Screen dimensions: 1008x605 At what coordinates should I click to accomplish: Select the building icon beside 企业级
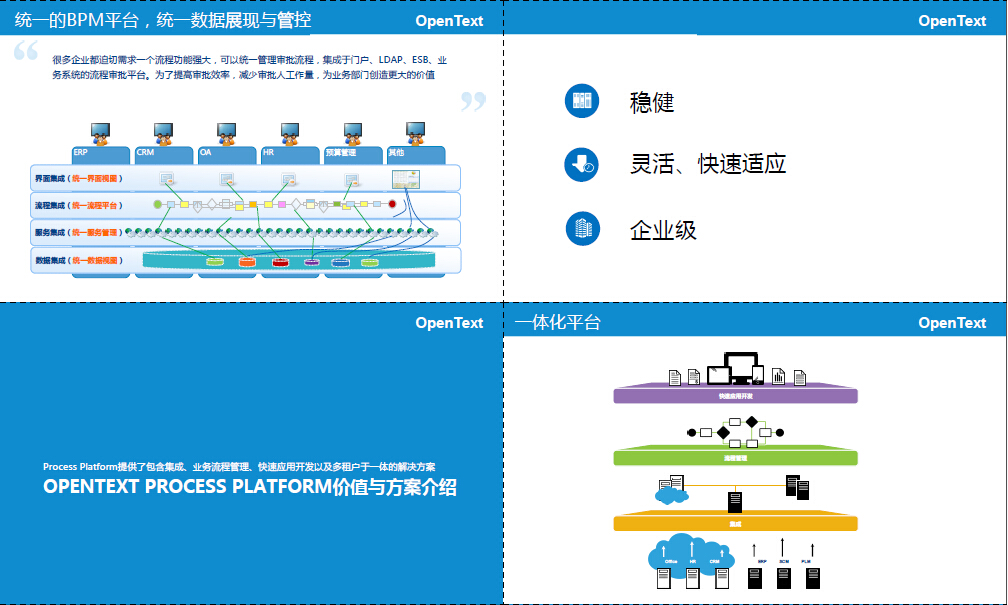click(583, 228)
